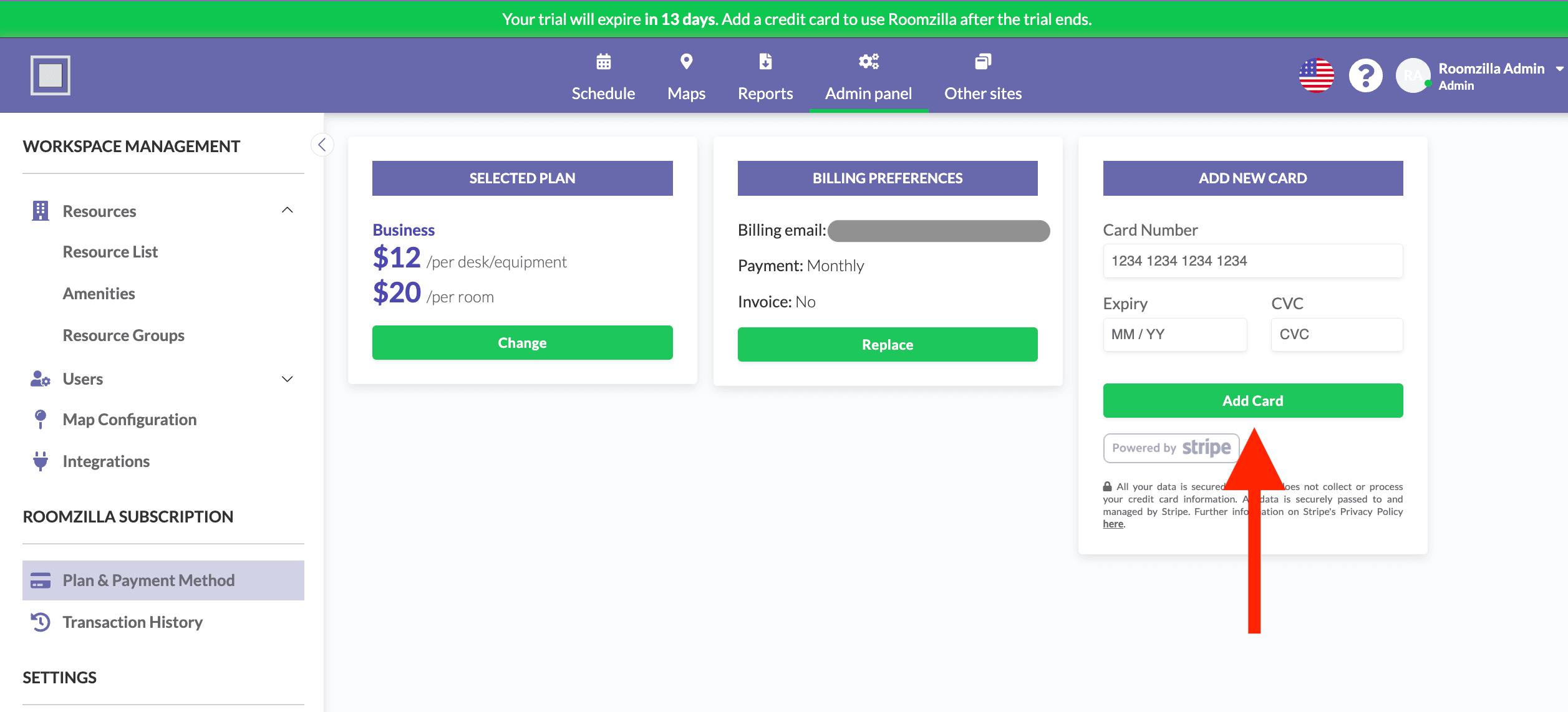Collapse the Resources section chevron
The width and height of the screenshot is (1568, 712).
(x=287, y=211)
